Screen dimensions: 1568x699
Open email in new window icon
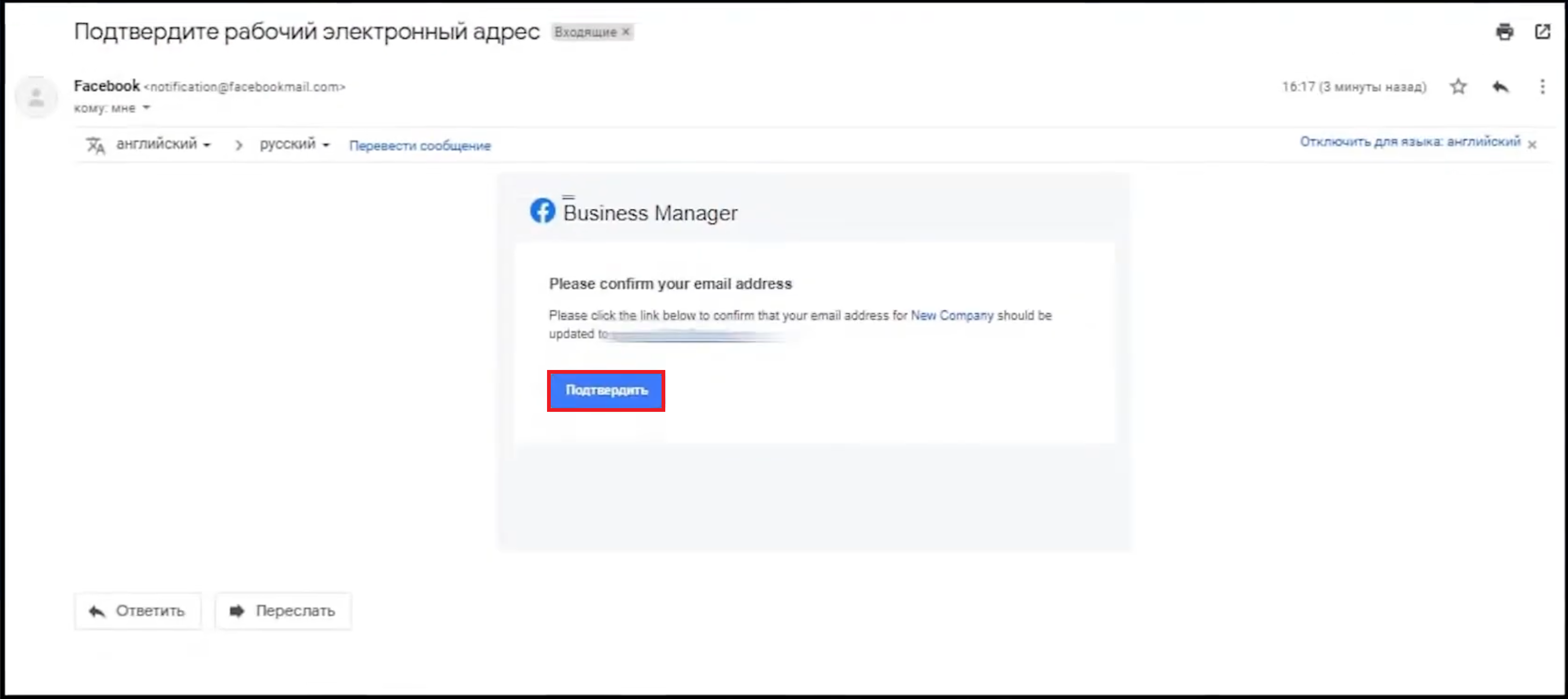point(1542,32)
